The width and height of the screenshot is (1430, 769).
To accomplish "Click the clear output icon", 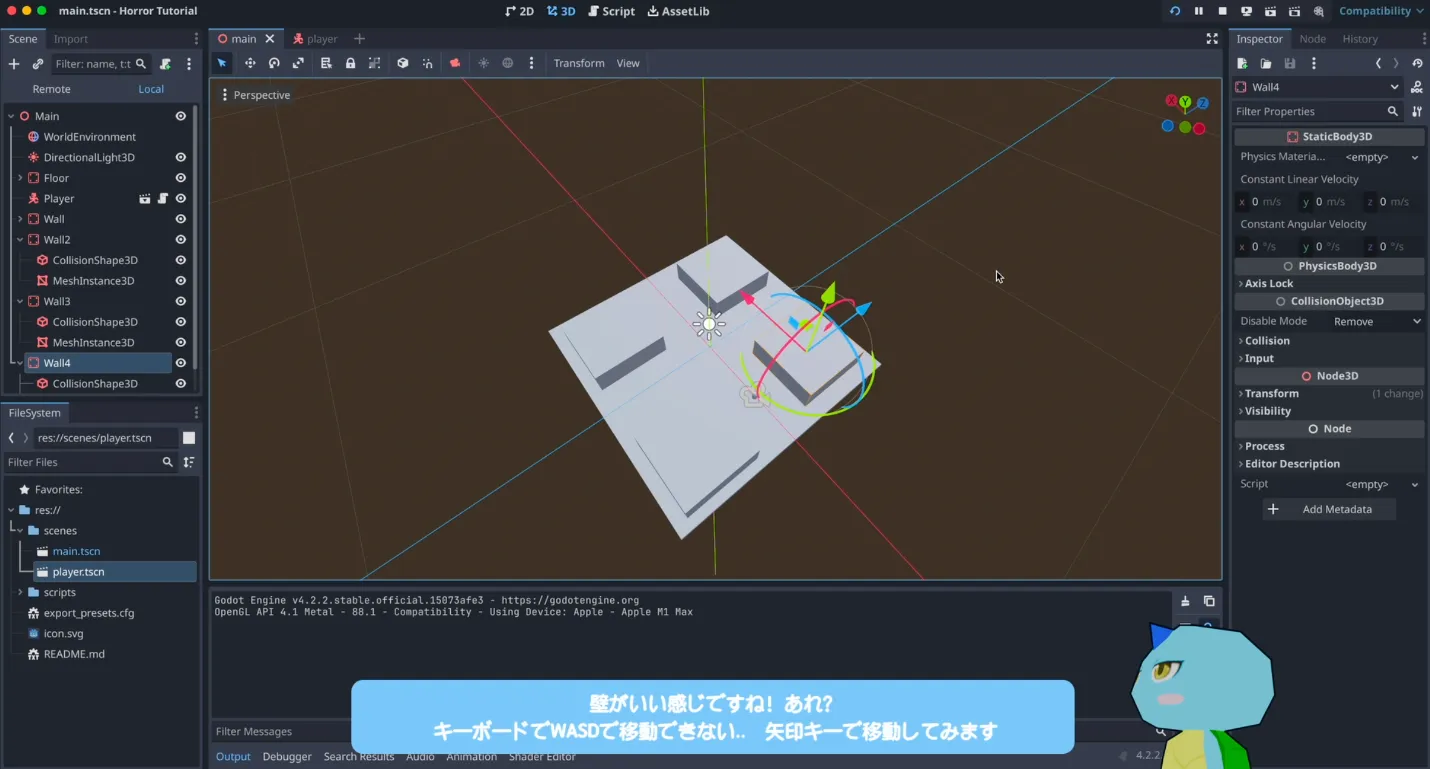I will coord(1185,601).
